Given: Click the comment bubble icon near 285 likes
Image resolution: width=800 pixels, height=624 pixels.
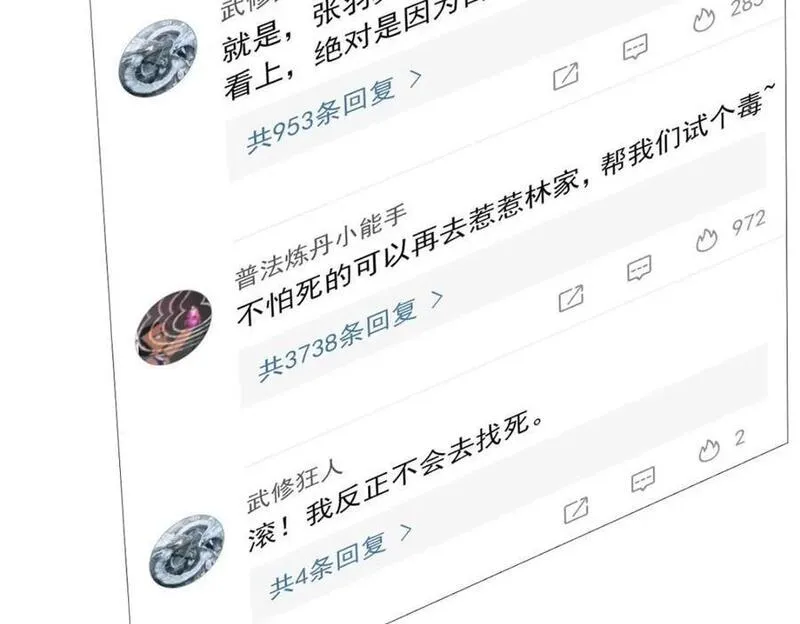Looking at the screenshot, I should [x=636, y=47].
